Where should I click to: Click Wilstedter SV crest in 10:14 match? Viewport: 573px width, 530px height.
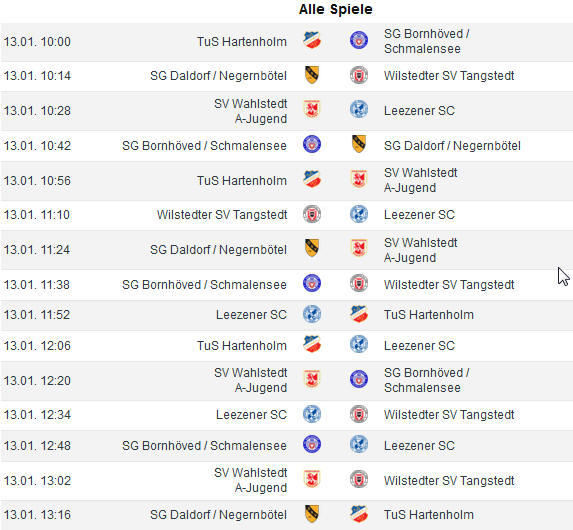click(359, 75)
